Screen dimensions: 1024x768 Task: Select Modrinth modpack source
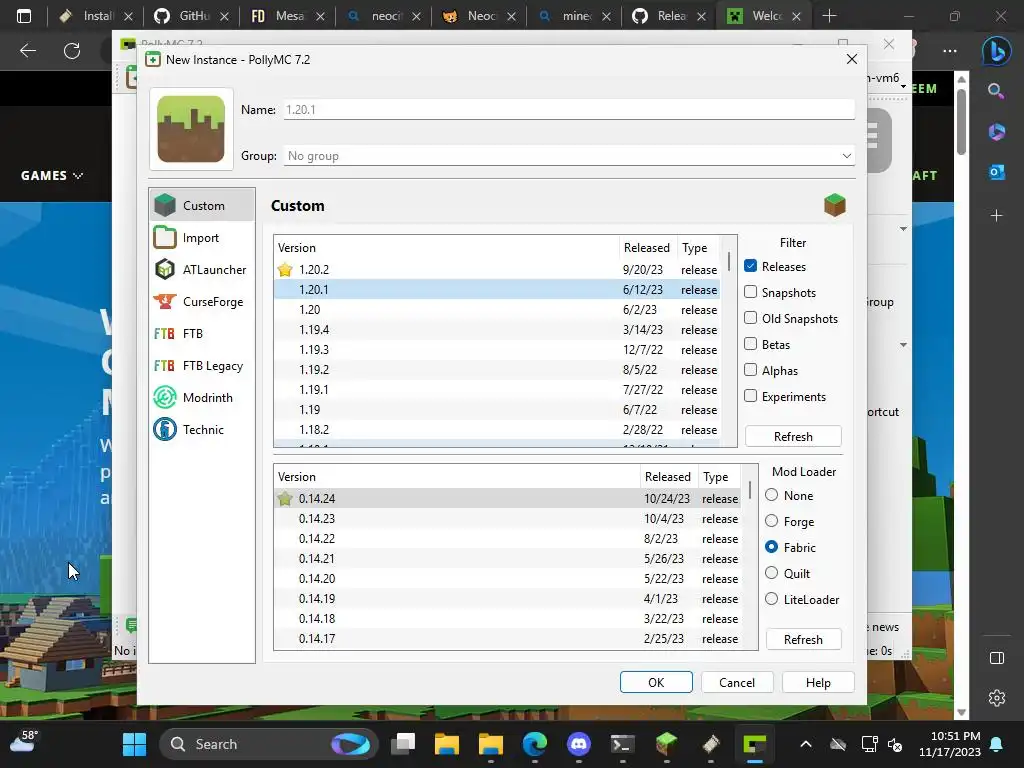pyautogui.click(x=201, y=398)
